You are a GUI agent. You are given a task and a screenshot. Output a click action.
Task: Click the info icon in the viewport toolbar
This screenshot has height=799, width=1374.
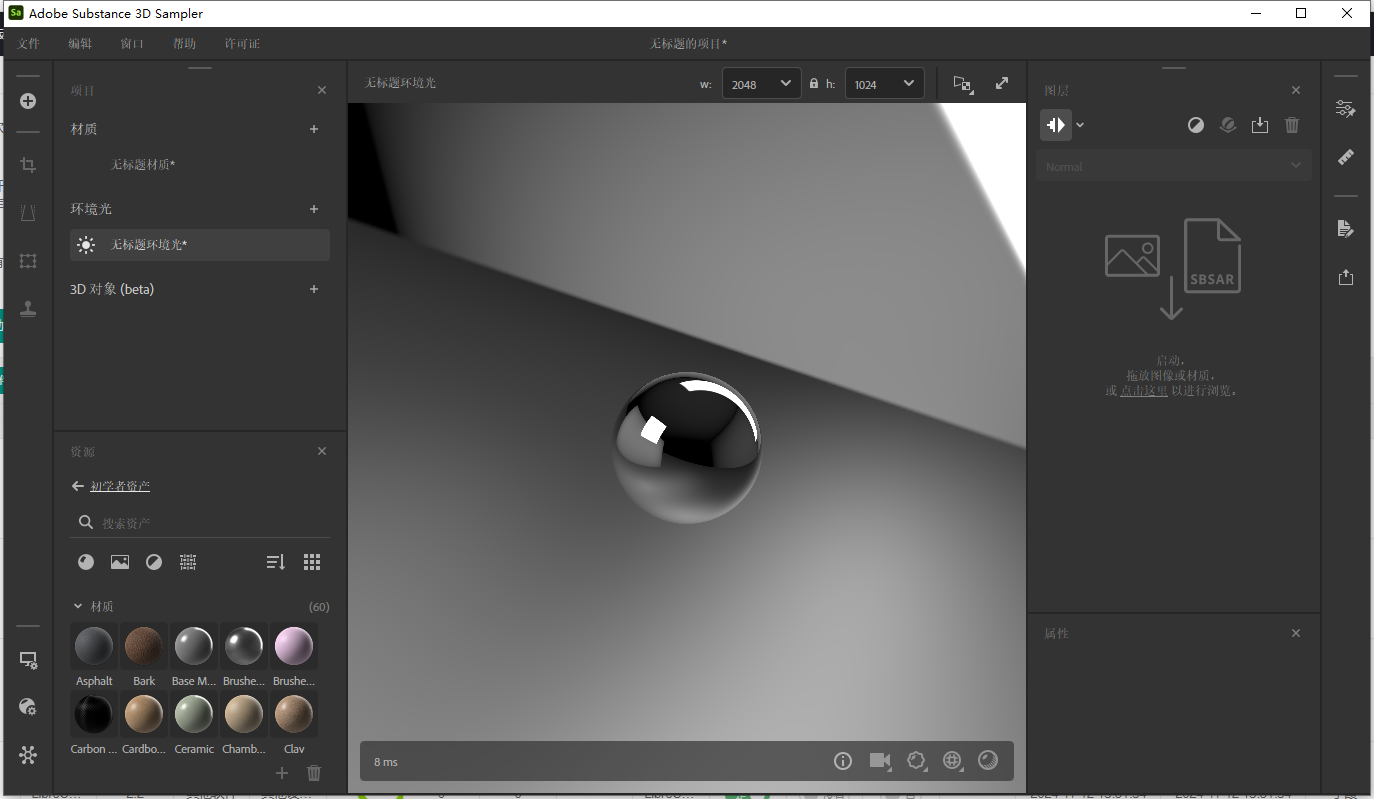click(x=843, y=761)
